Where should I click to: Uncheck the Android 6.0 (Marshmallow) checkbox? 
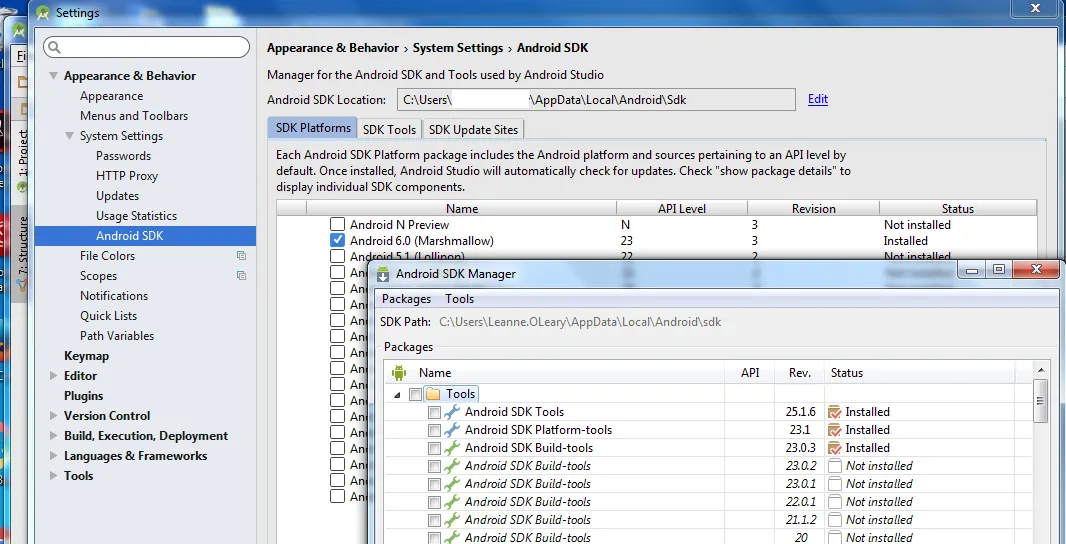coord(337,240)
